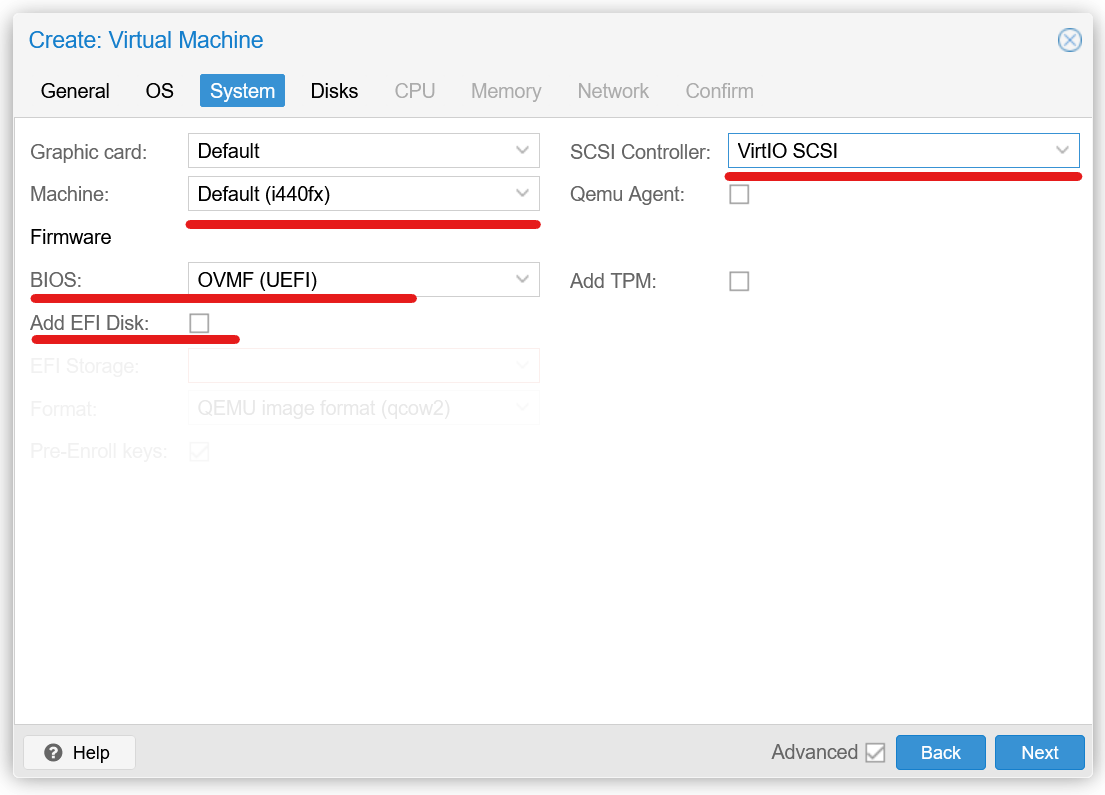Enable the Add TPM checkbox

739,281
